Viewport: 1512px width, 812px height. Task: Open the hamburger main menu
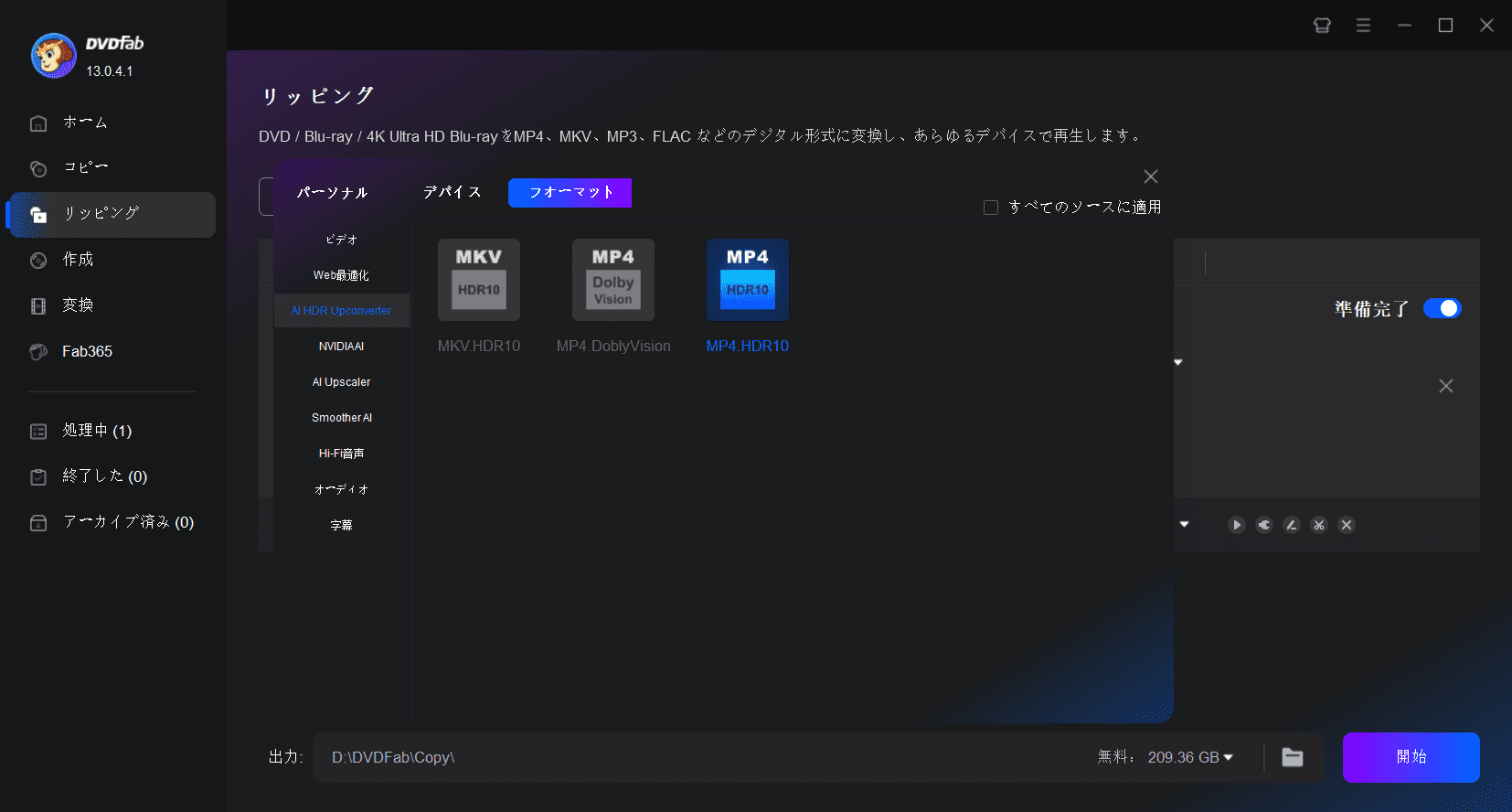pos(1363,26)
